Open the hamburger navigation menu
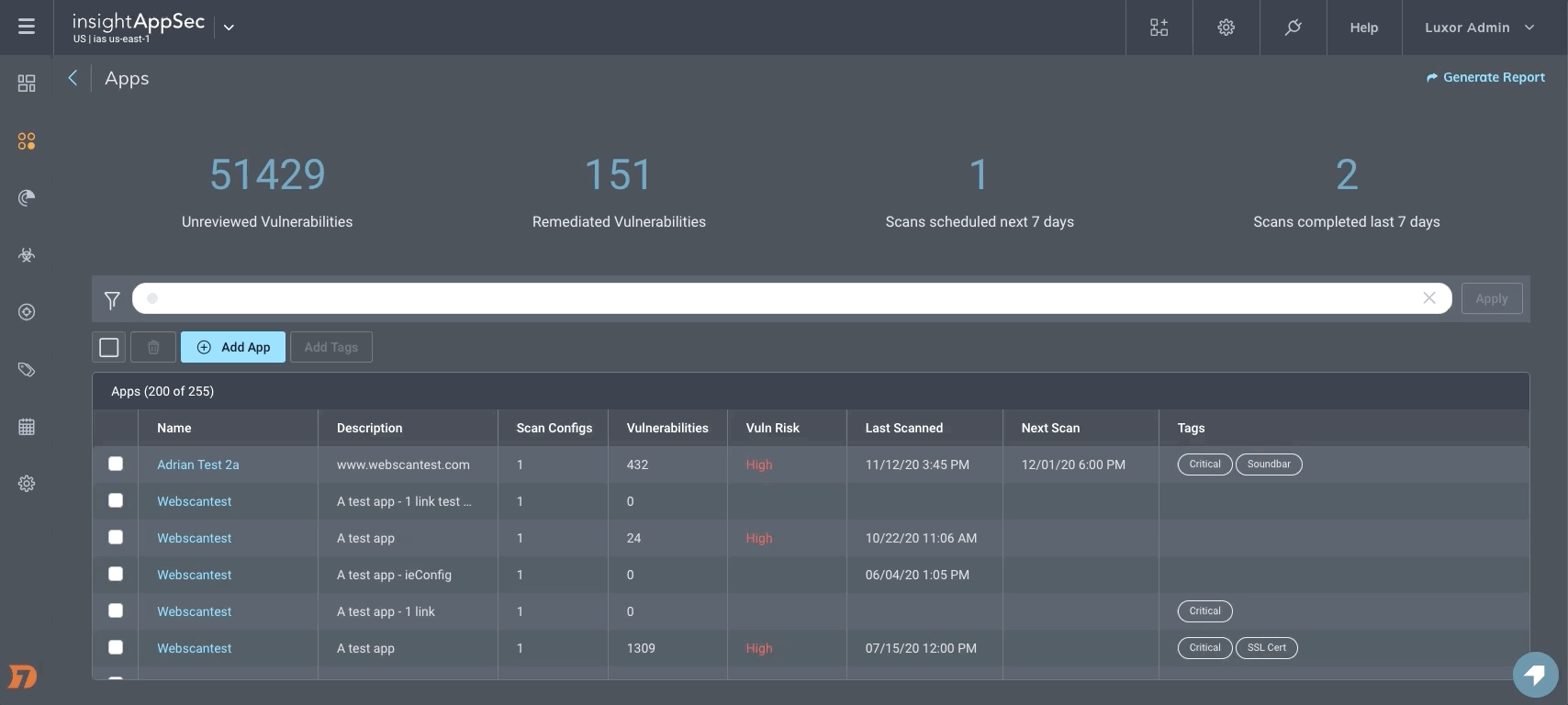Image resolution: width=1568 pixels, height=705 pixels. pos(27,27)
